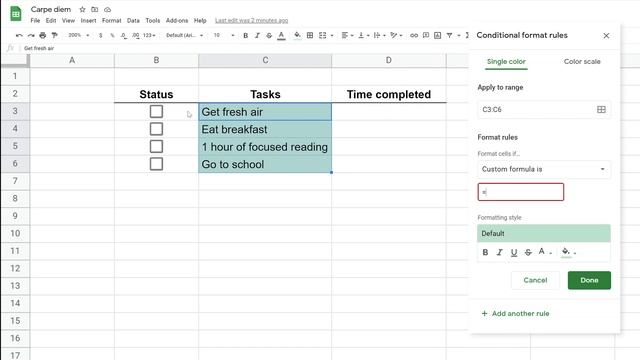
Task: Click the Merge cells icon
Action: [x=322, y=36]
